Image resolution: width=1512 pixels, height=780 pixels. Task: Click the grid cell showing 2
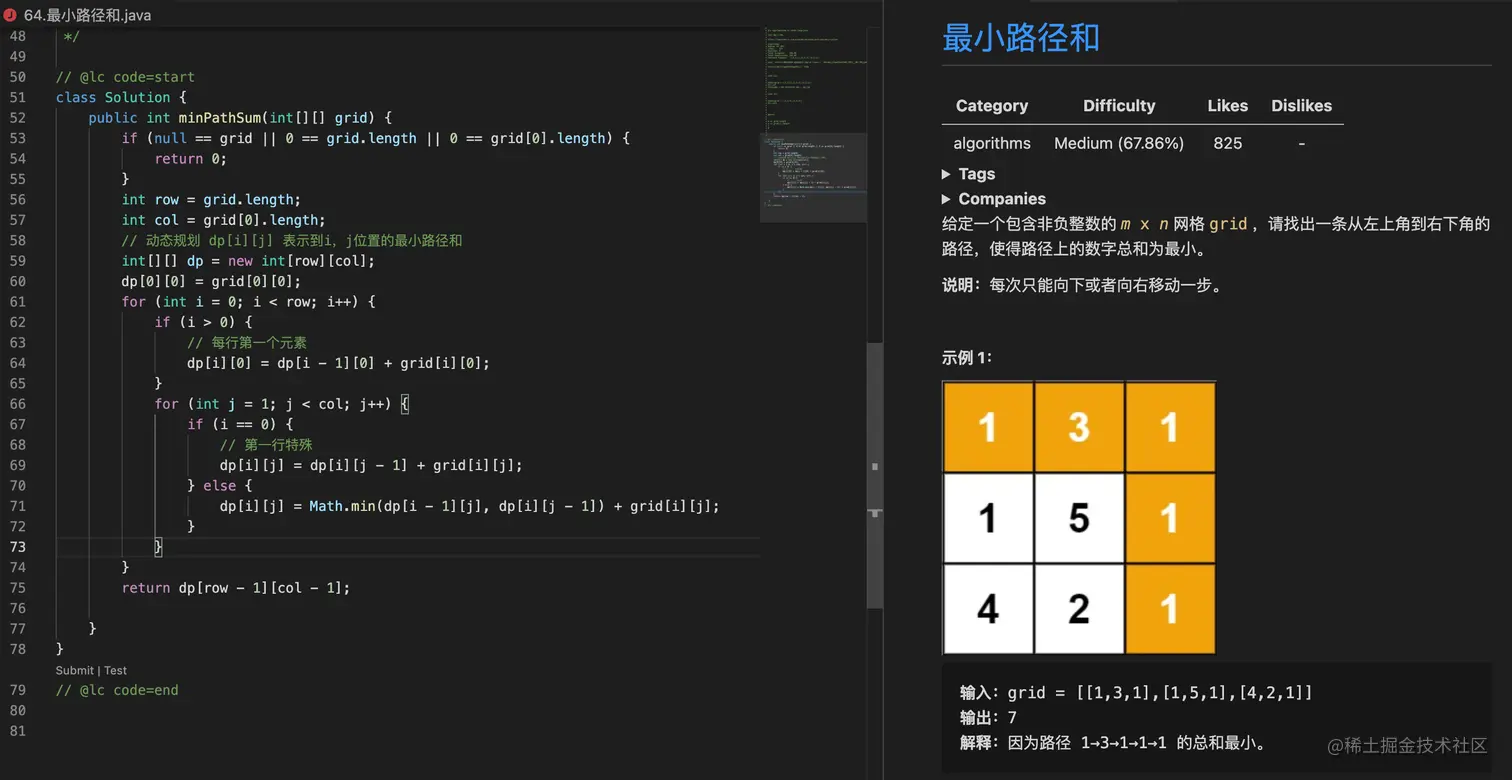coord(1079,609)
